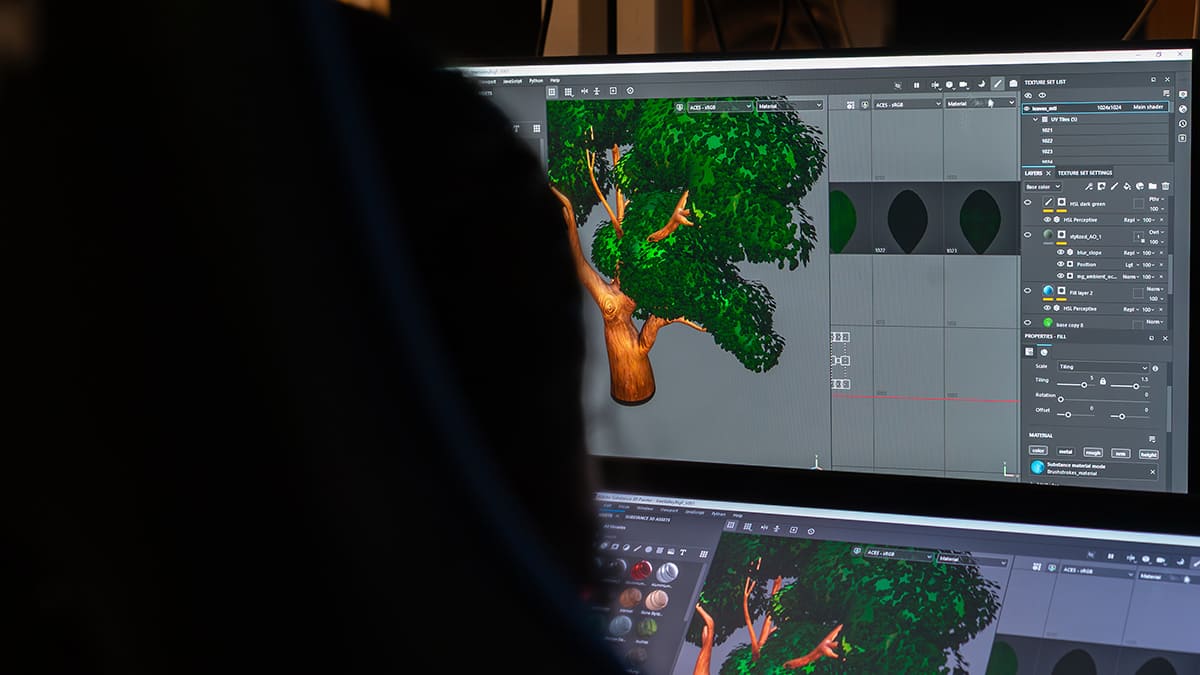Click the dotted grid icon above the viewport

click(568, 92)
